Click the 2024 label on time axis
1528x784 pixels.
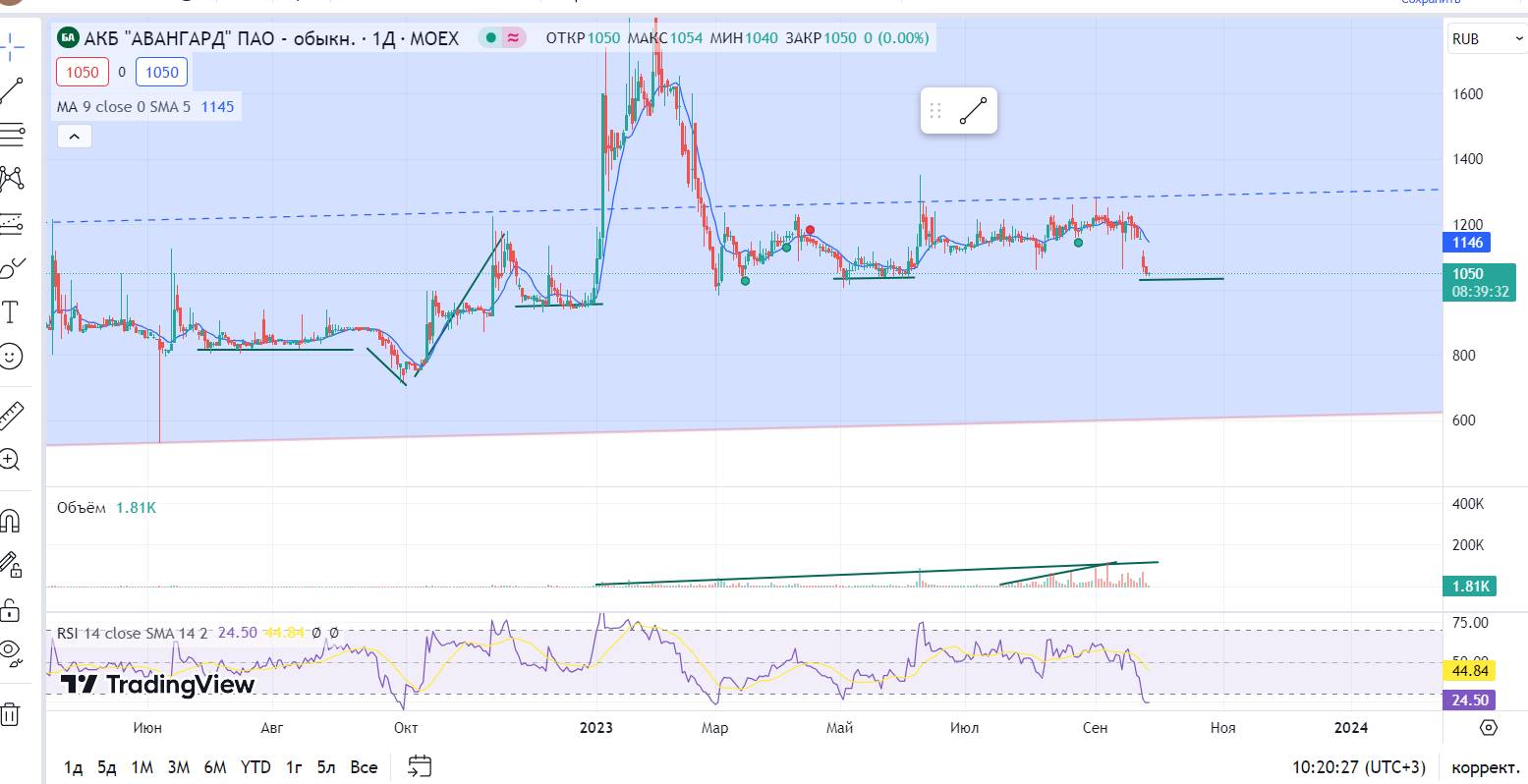(x=1350, y=728)
